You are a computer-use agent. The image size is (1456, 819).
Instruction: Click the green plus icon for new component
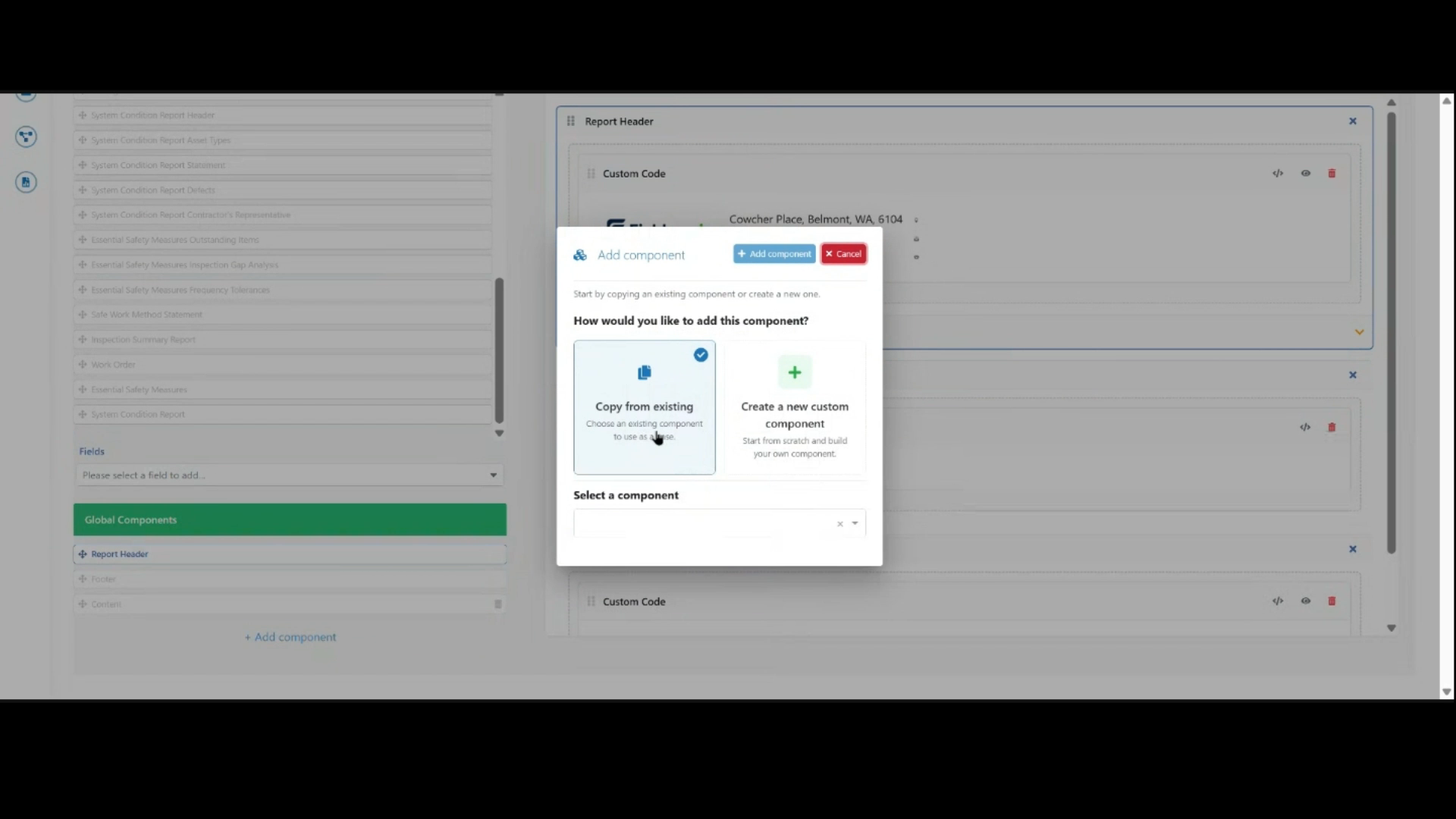pos(795,372)
